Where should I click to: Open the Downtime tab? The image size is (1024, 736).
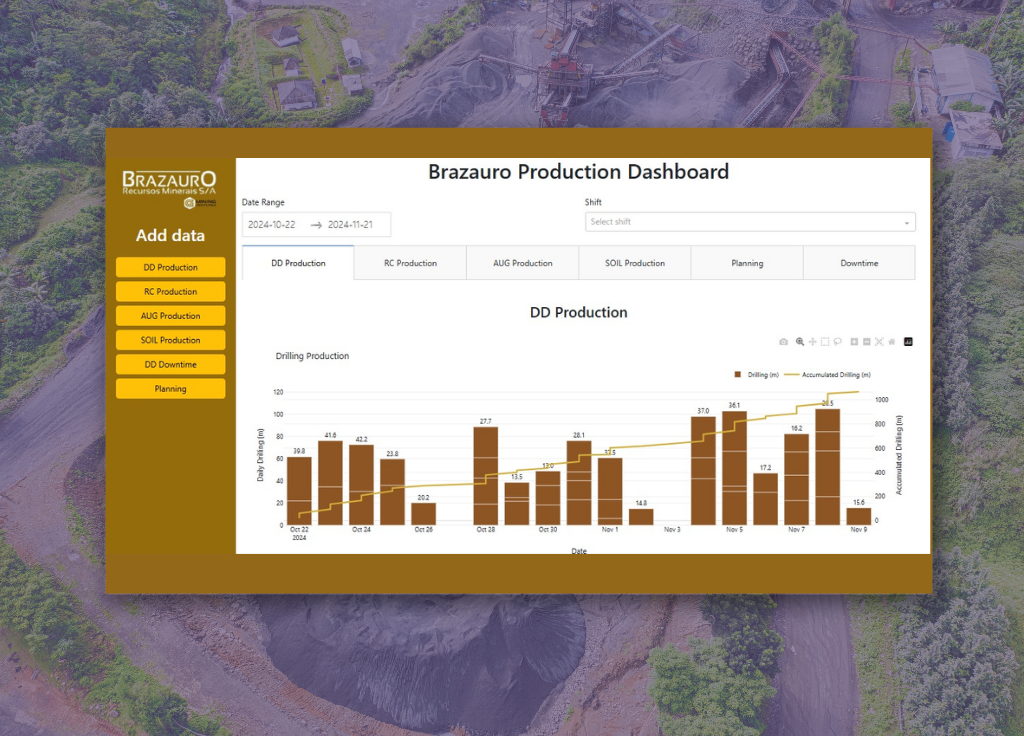861,262
